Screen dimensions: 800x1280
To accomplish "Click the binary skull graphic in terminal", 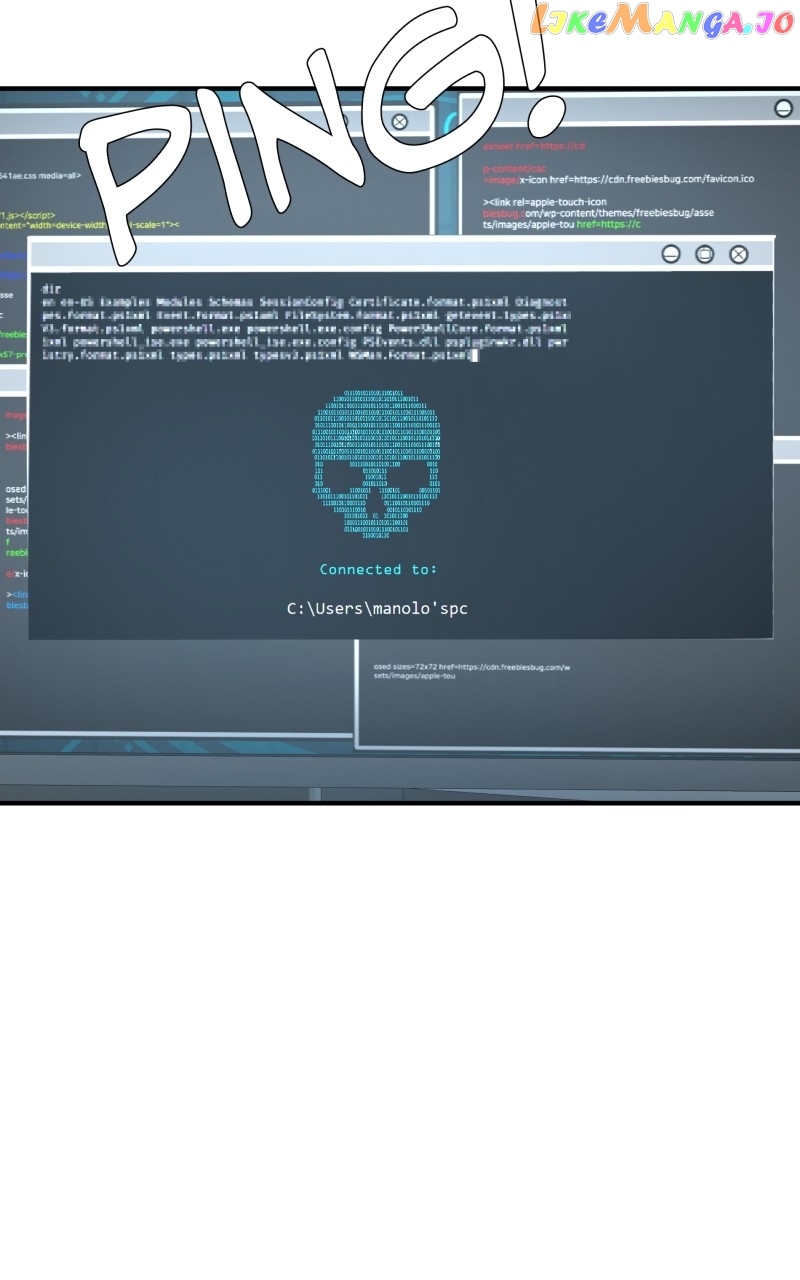I will coord(376,466).
